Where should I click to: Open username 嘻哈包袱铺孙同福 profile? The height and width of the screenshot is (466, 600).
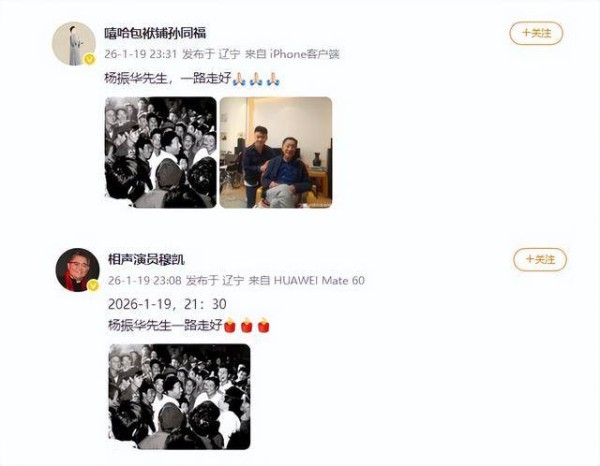155,33
